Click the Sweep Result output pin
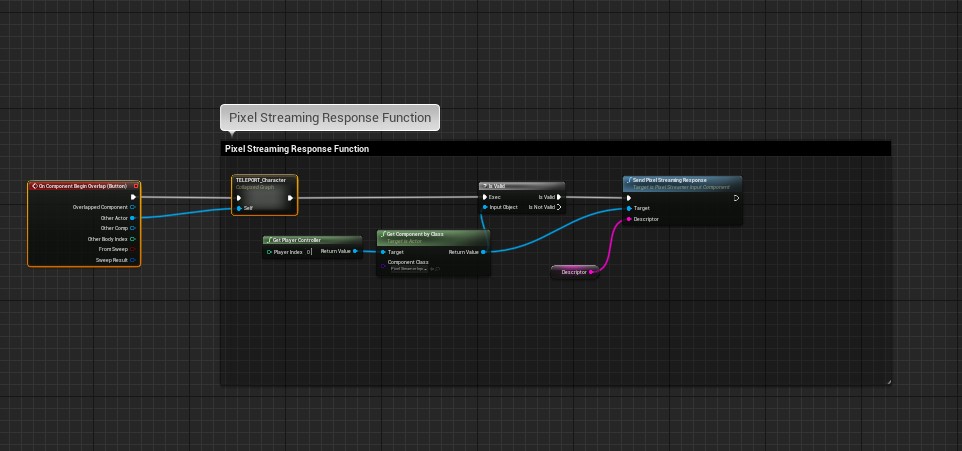The height and width of the screenshot is (451, 962). tap(133, 260)
